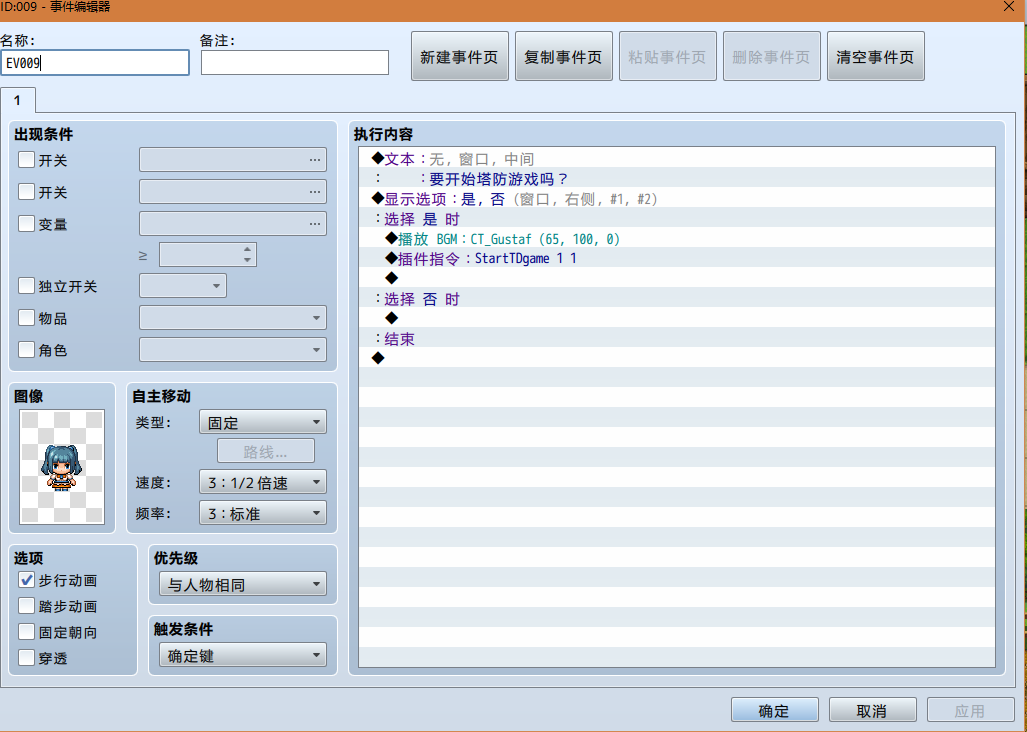This screenshot has width=1027, height=732.
Task: Focus the 备注 input field
Action: pyautogui.click(x=295, y=63)
